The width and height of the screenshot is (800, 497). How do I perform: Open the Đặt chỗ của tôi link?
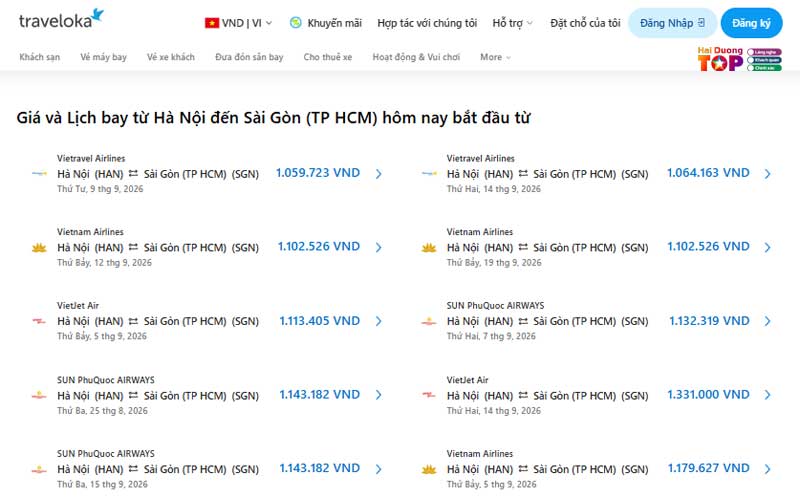click(585, 23)
